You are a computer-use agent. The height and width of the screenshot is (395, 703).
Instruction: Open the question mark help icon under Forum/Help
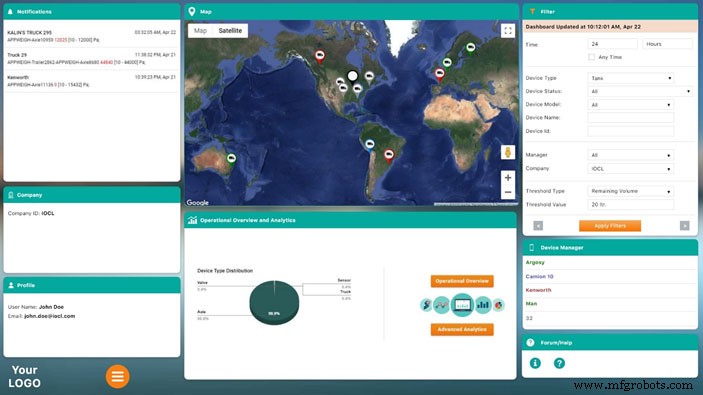pos(559,363)
